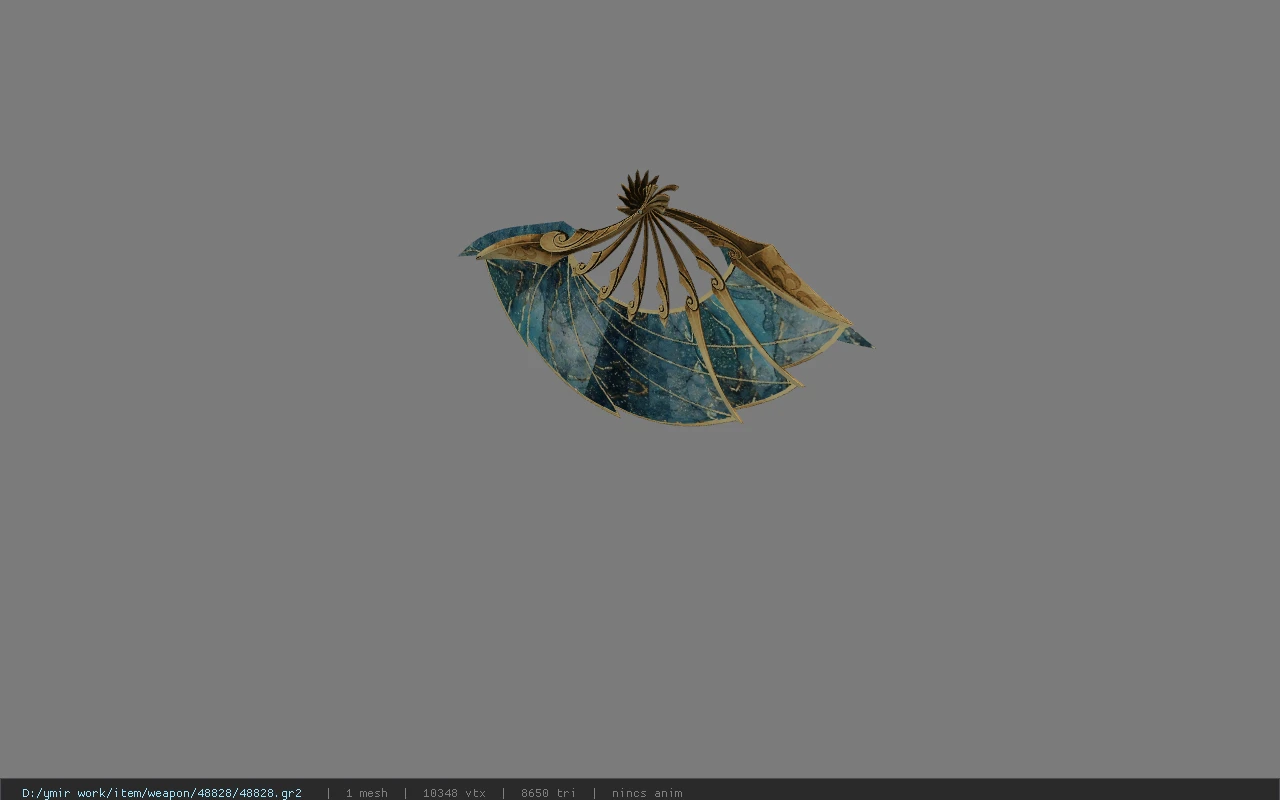Viewport: 1280px width, 800px height.
Task: Click the file path D:/ymir work/item/weapon/48828/48828.gr2
Action: [162, 793]
